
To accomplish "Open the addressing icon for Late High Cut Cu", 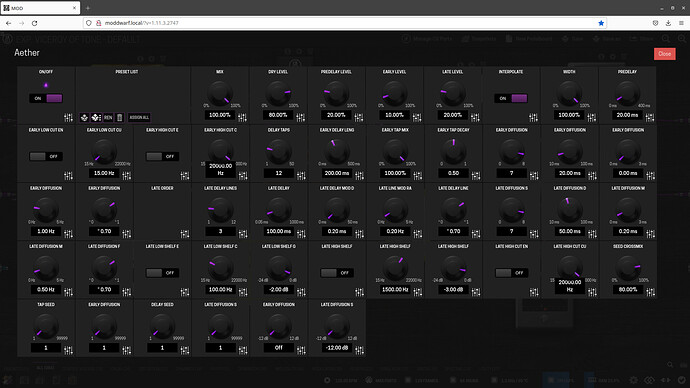I will click(592, 292).
